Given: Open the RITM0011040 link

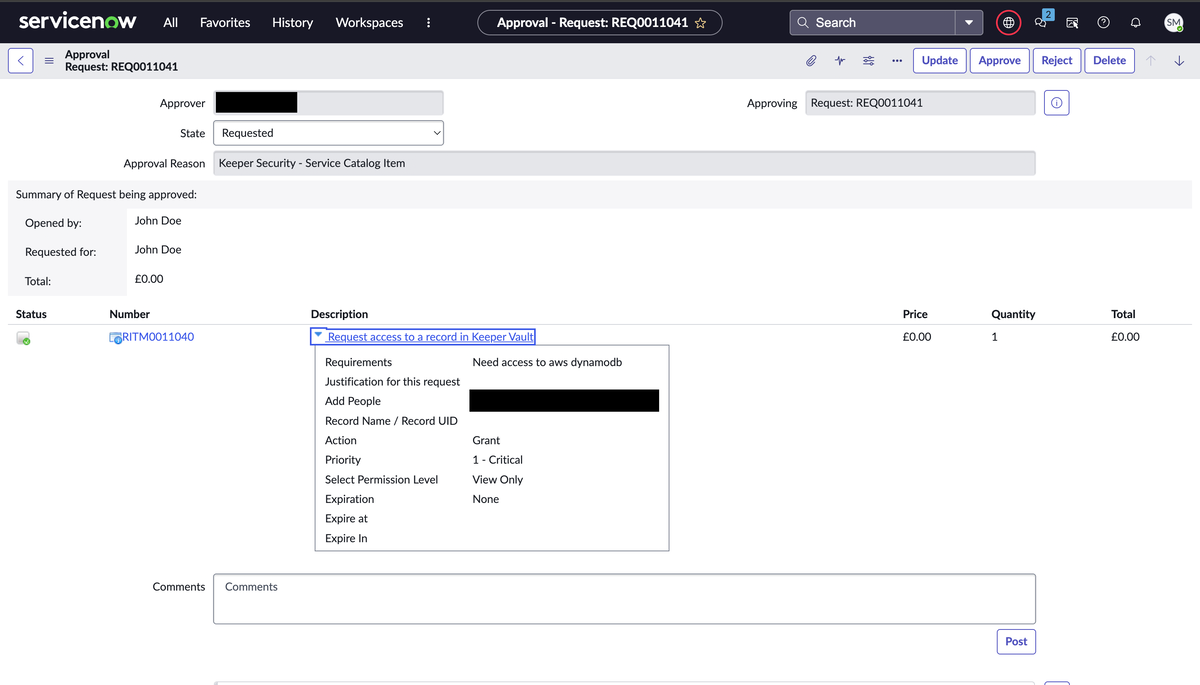Looking at the screenshot, I should click(157, 337).
